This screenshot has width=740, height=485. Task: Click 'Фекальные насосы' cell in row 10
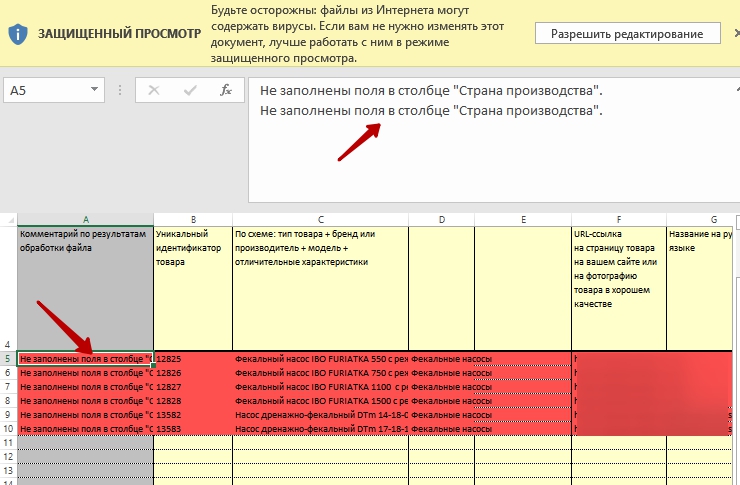point(441,429)
